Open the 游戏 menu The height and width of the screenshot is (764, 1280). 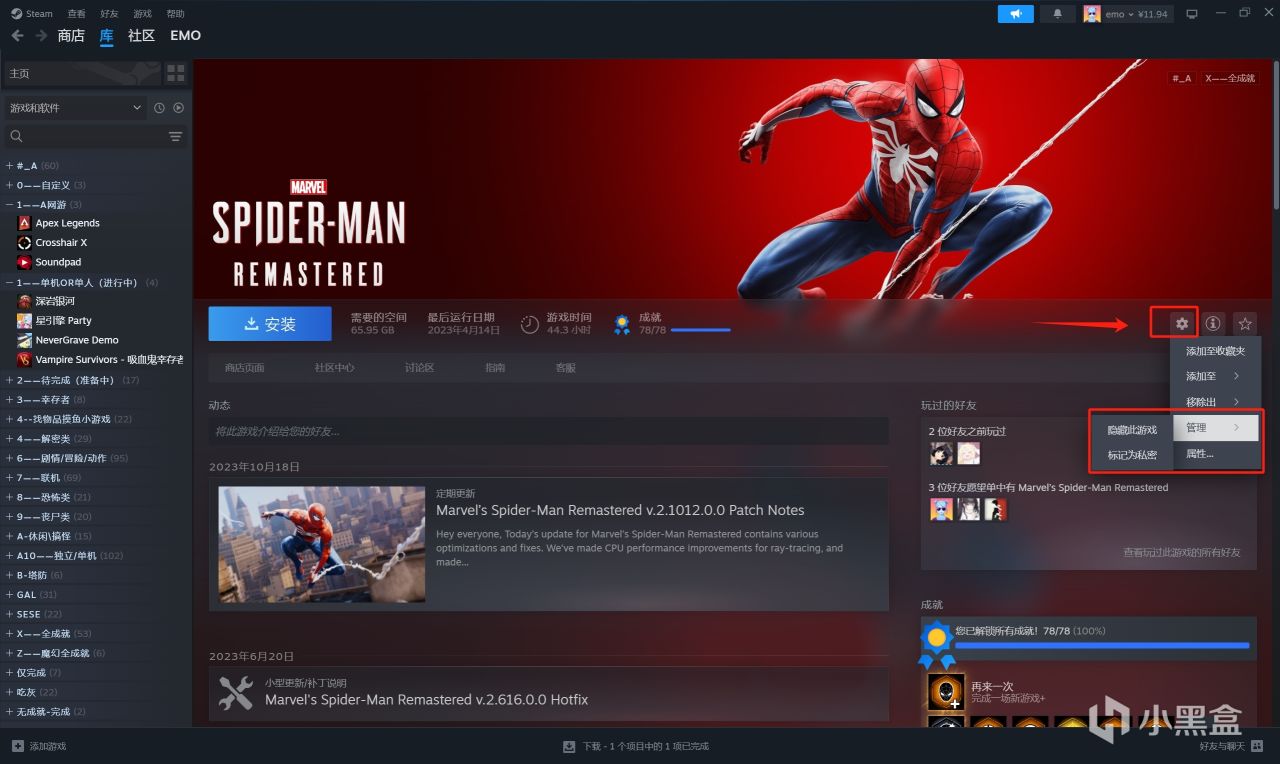pos(142,14)
